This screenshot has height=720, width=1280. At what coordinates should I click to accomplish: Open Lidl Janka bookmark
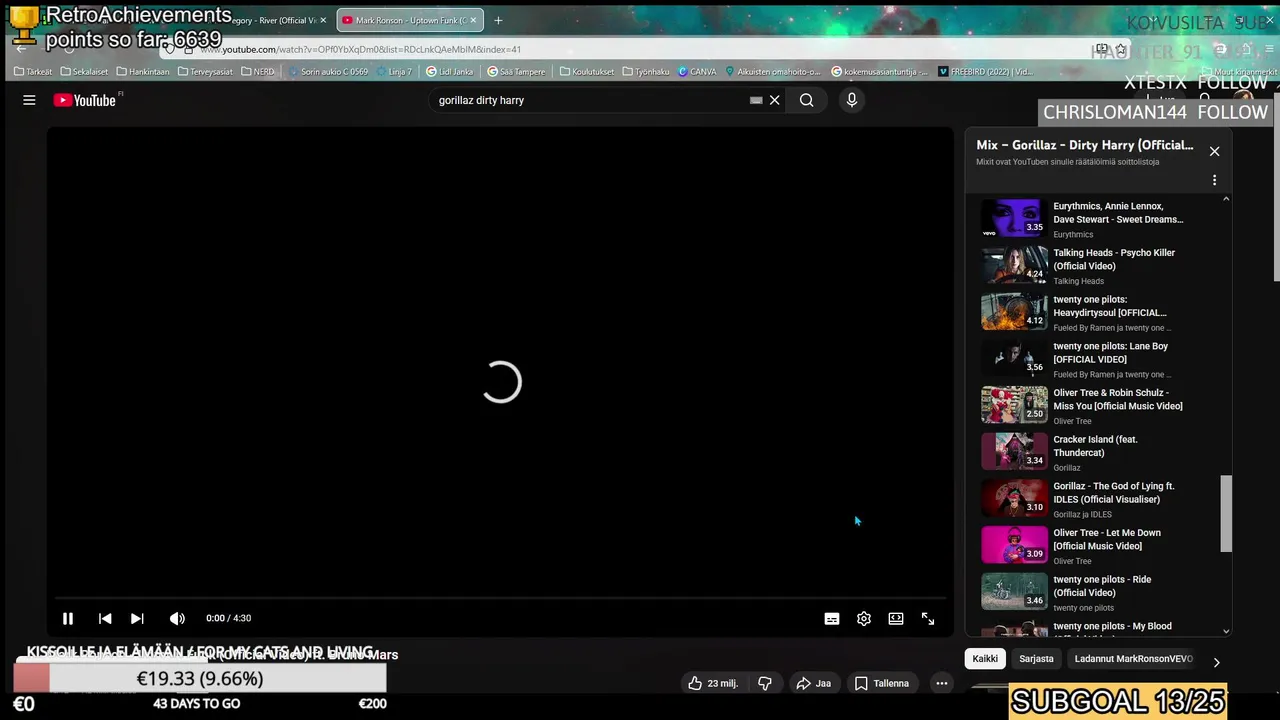450,72
